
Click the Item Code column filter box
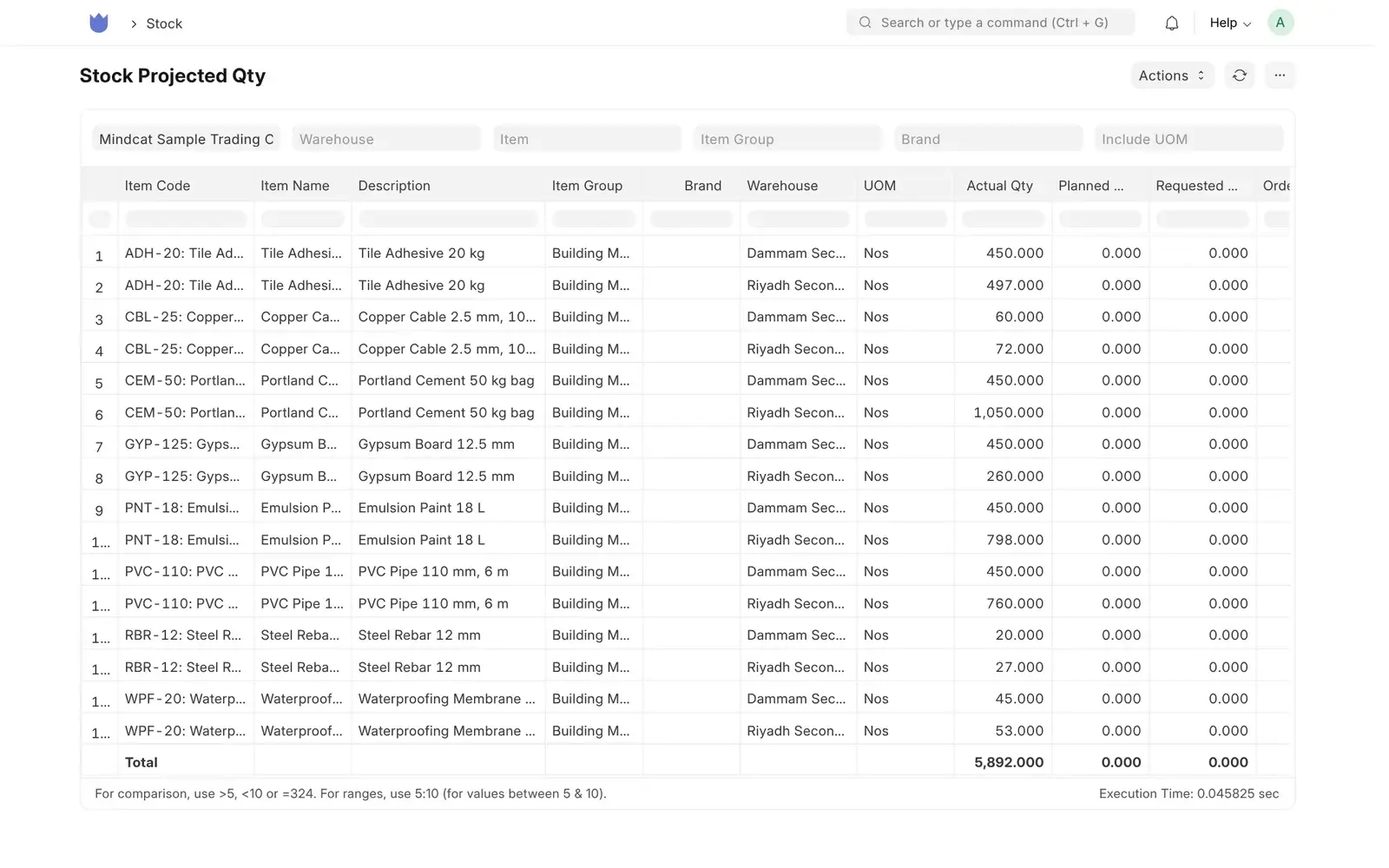point(186,219)
